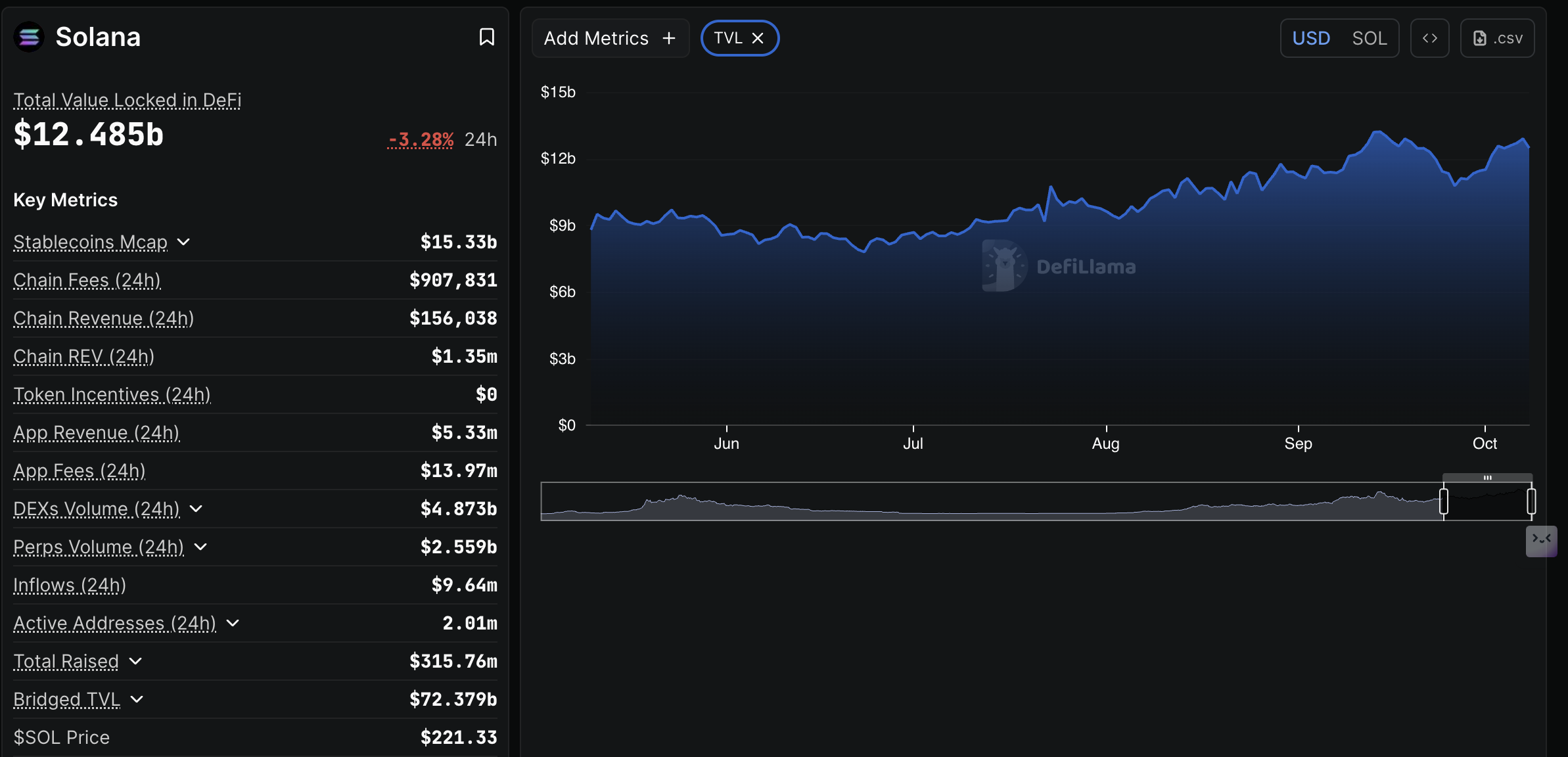Click the plus icon in Add Metrics
1568x757 pixels.
pyautogui.click(x=669, y=38)
